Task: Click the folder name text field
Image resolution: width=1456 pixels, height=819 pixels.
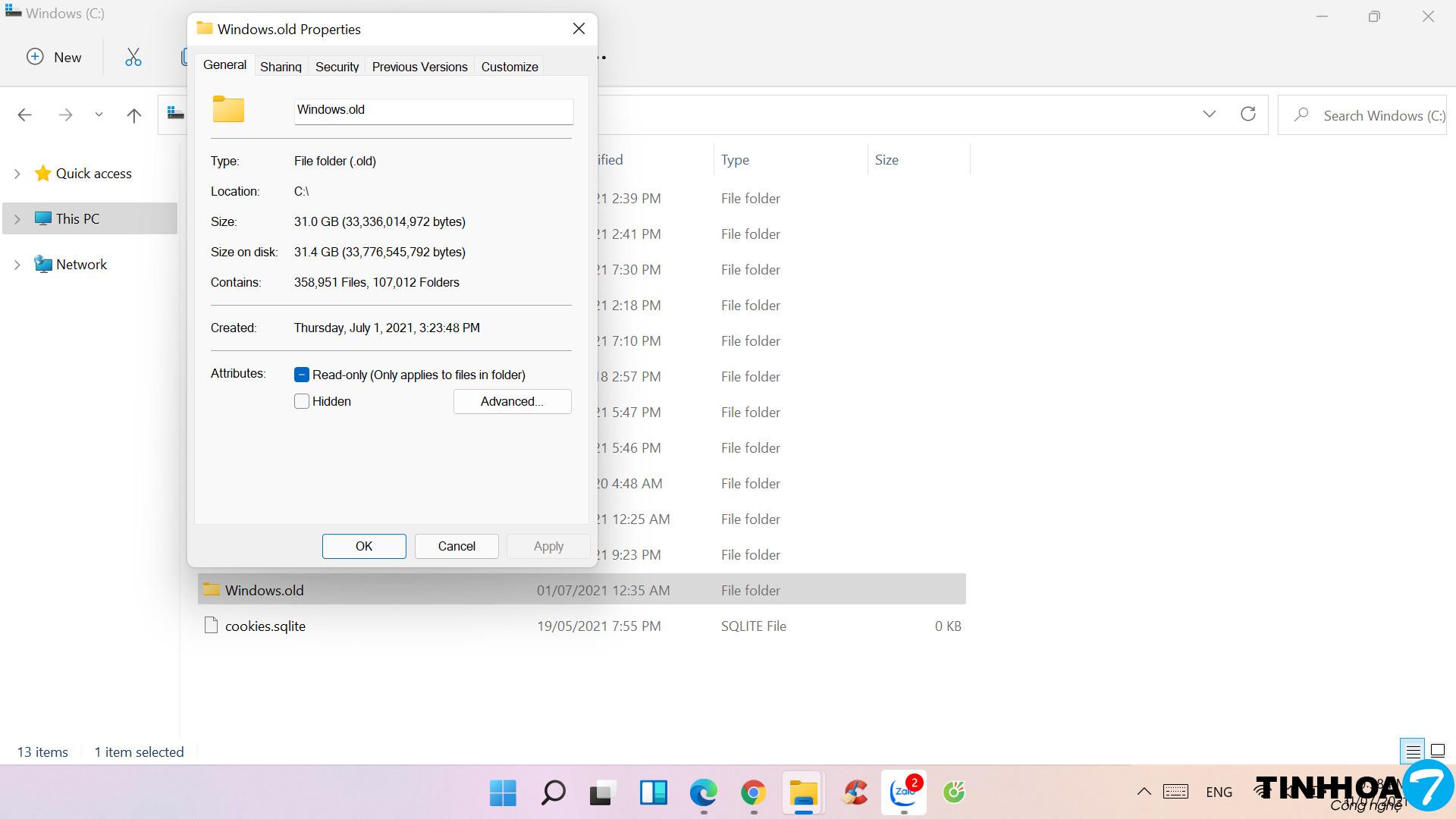Action: 433,110
